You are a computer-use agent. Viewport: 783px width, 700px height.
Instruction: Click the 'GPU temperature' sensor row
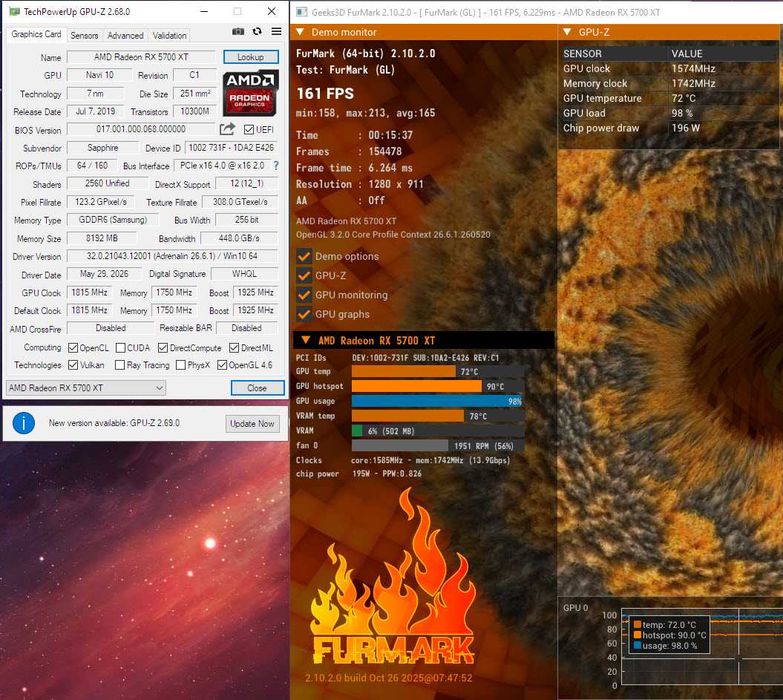pyautogui.click(x=669, y=98)
